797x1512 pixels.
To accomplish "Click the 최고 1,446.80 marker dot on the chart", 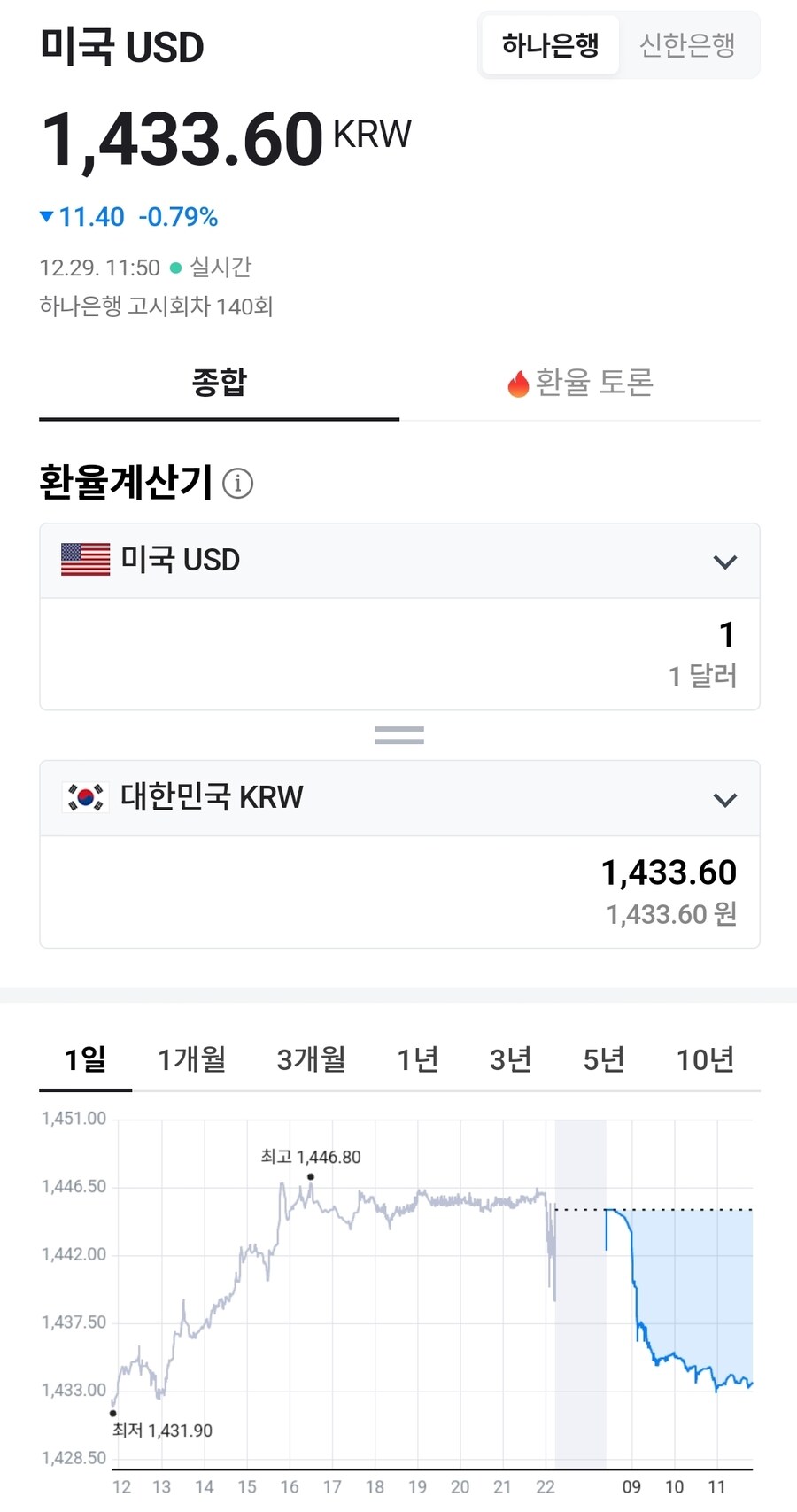I will pos(310,1175).
